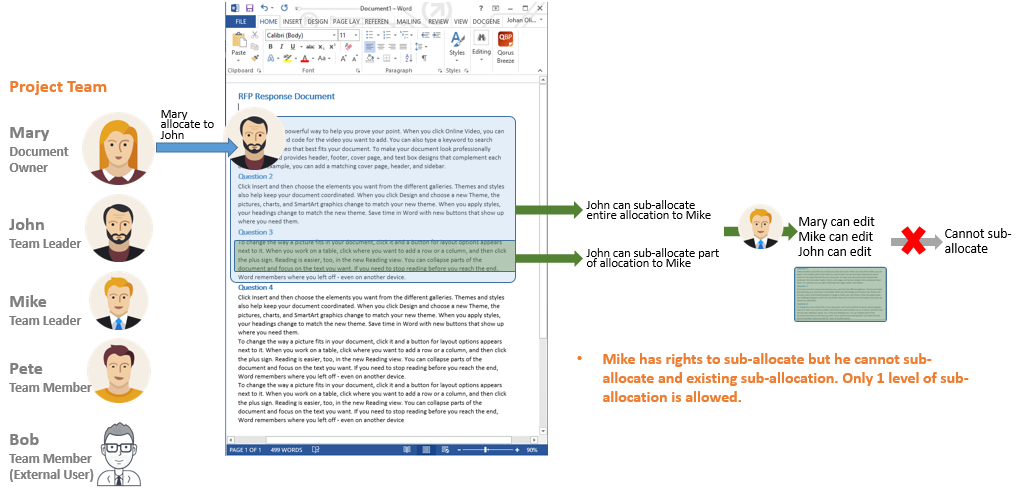This screenshot has width=1018, height=496.
Task: Expand the Multilevel list dropdown
Action: click(411, 35)
